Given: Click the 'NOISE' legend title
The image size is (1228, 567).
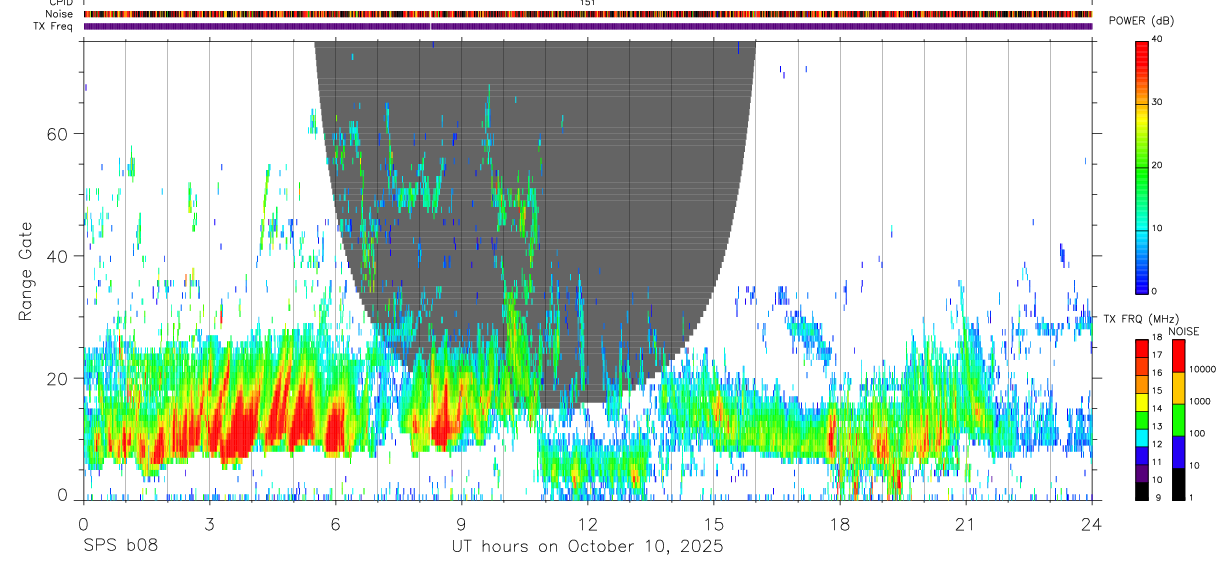Looking at the screenshot, I should tap(1184, 331).
